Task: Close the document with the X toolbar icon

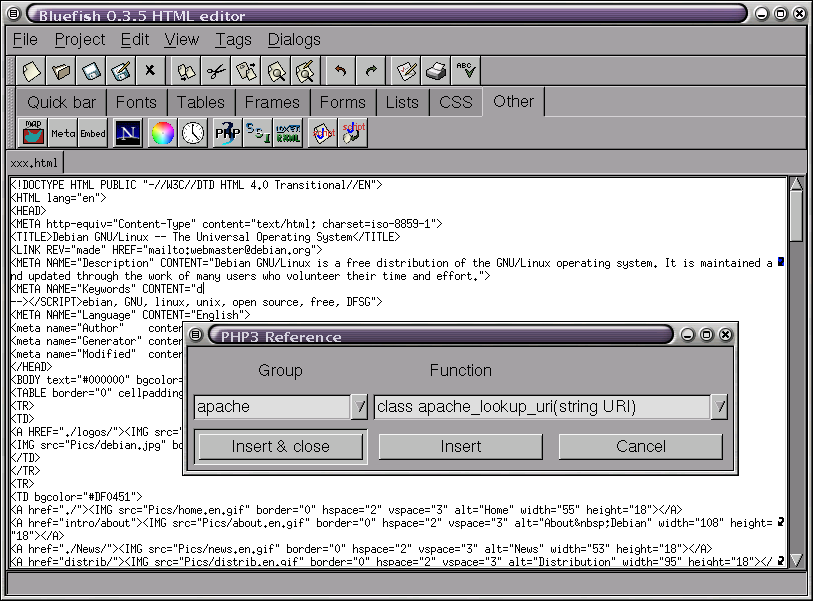Action: point(150,71)
